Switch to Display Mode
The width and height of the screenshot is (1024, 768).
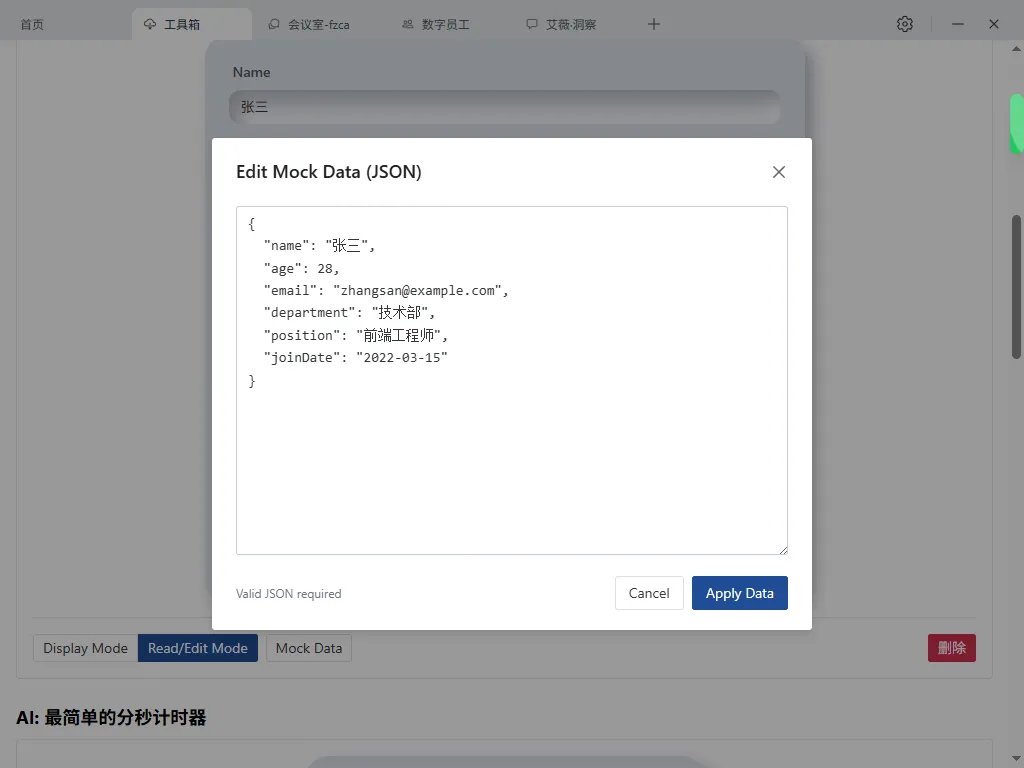(84, 648)
